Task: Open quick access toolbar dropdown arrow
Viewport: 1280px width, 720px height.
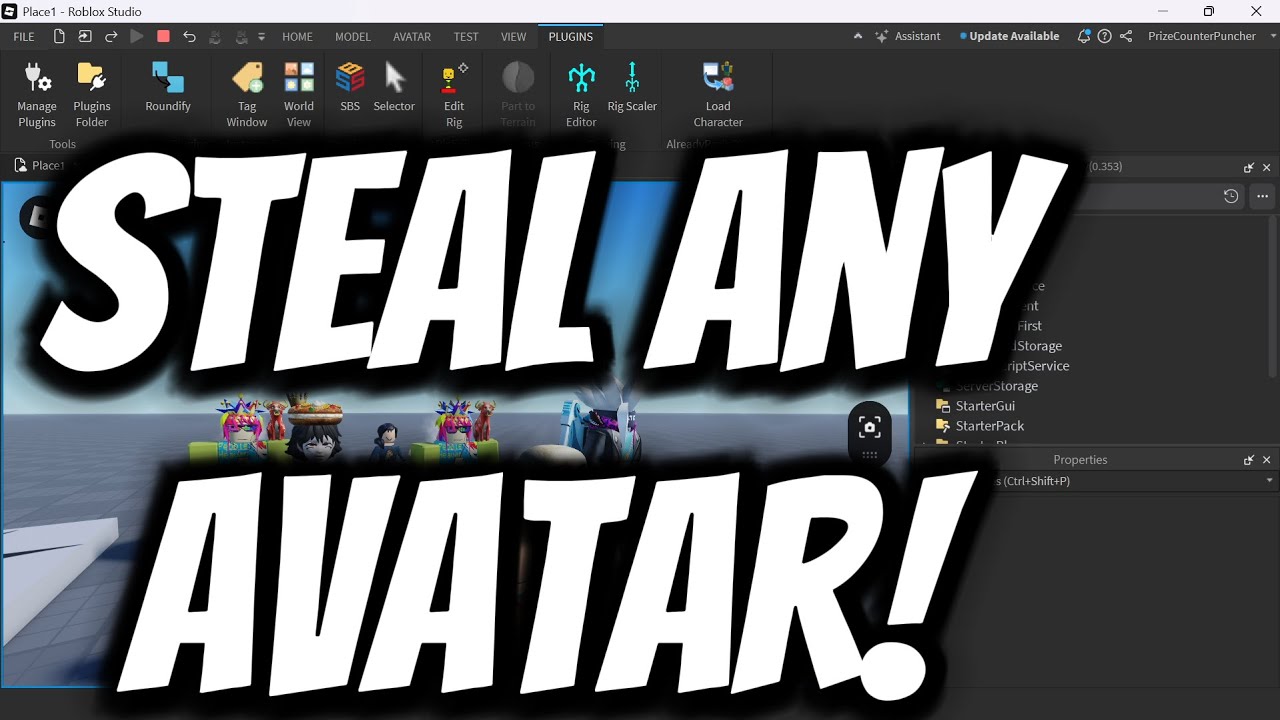Action: click(x=262, y=36)
